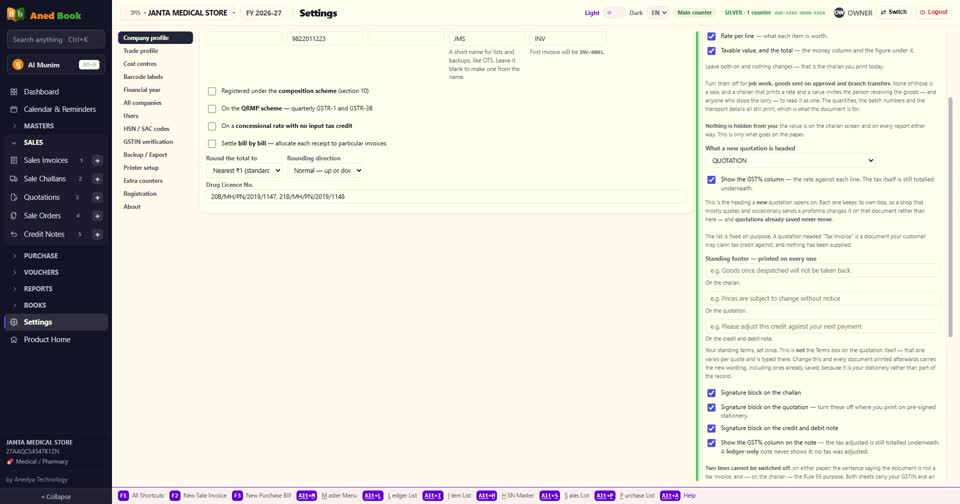Viewport: 960px width, 504px height.
Task: Uncheck Signature block on credit and debit note
Action: pyautogui.click(x=711, y=429)
